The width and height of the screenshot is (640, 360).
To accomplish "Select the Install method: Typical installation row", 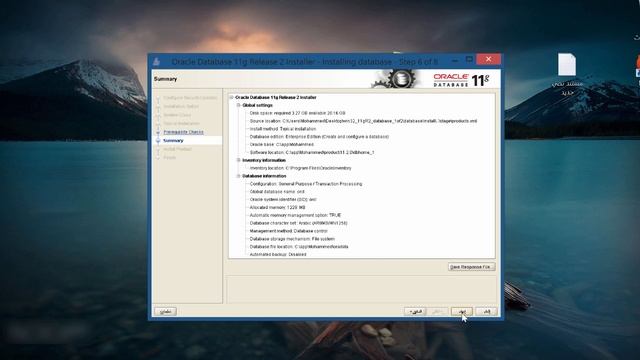I will [283, 129].
